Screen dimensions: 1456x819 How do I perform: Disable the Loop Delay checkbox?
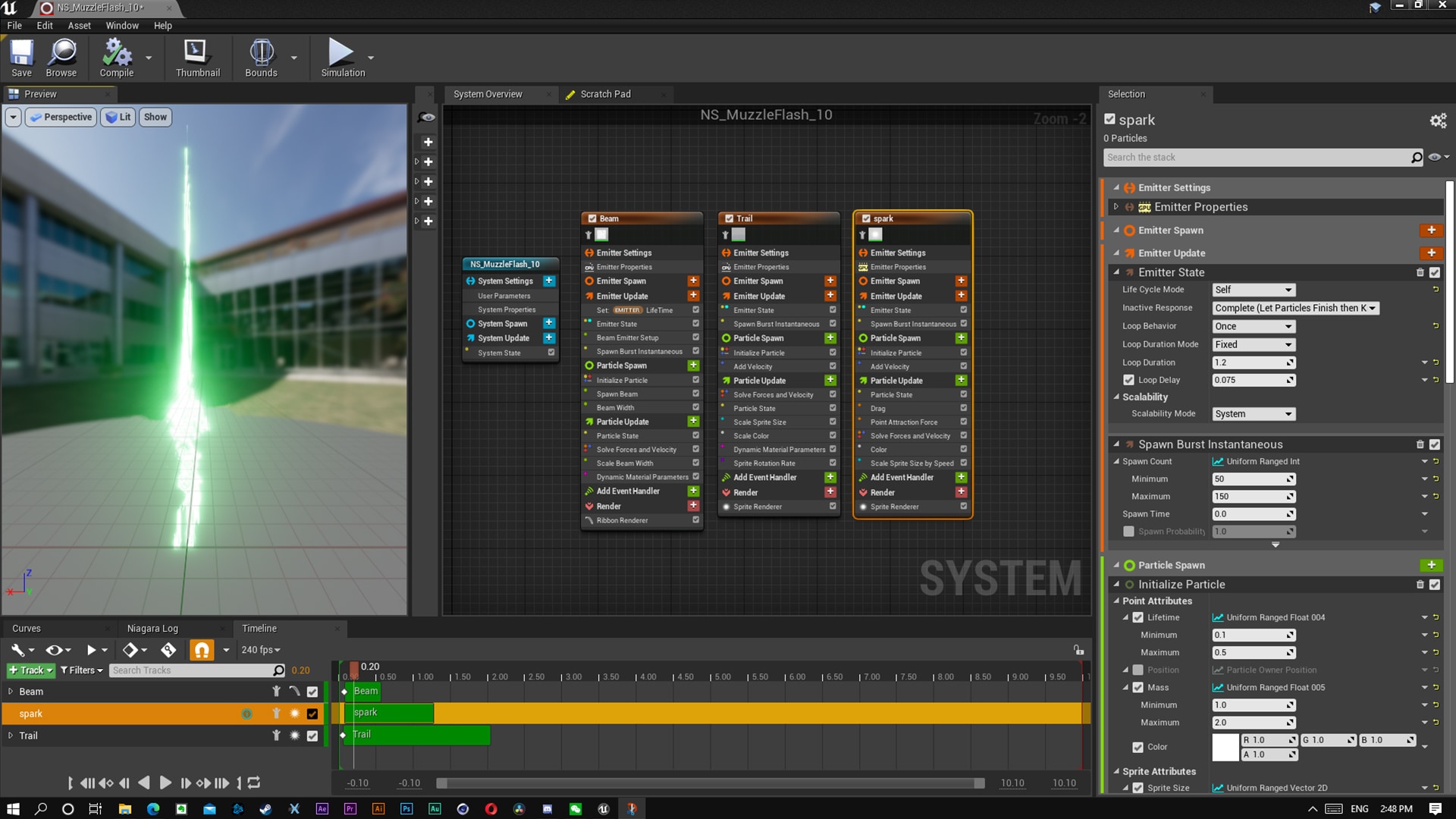coord(1129,380)
